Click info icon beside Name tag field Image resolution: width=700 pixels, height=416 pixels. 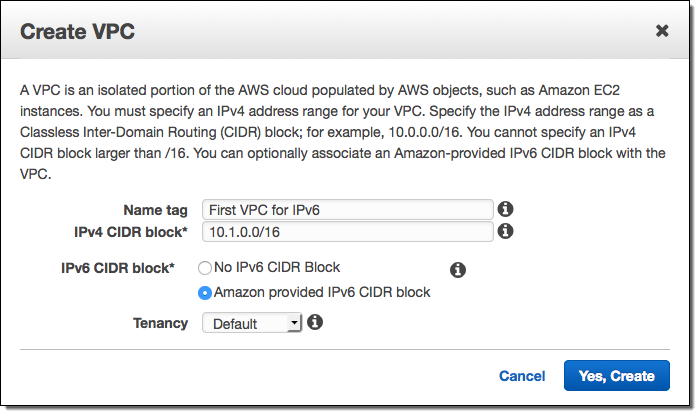click(505, 209)
